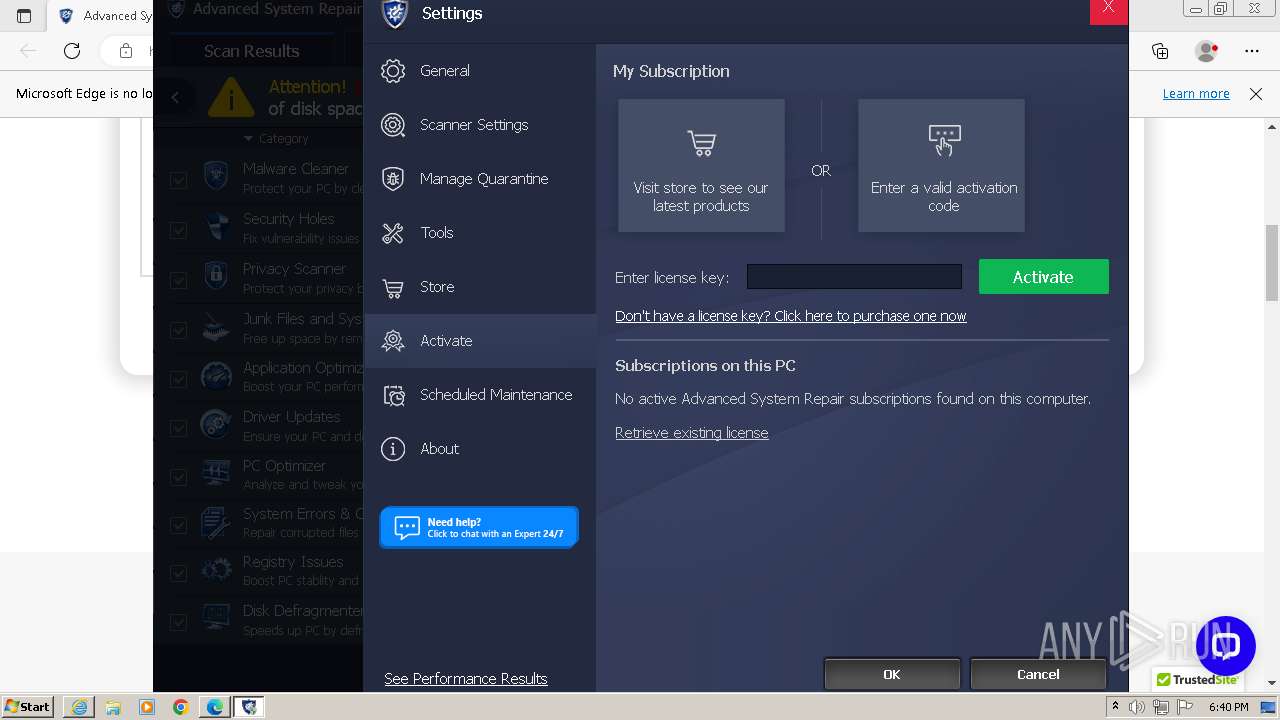The image size is (1280, 720).
Task: Click the Malware Cleaner shield icon
Action: [x=216, y=177]
